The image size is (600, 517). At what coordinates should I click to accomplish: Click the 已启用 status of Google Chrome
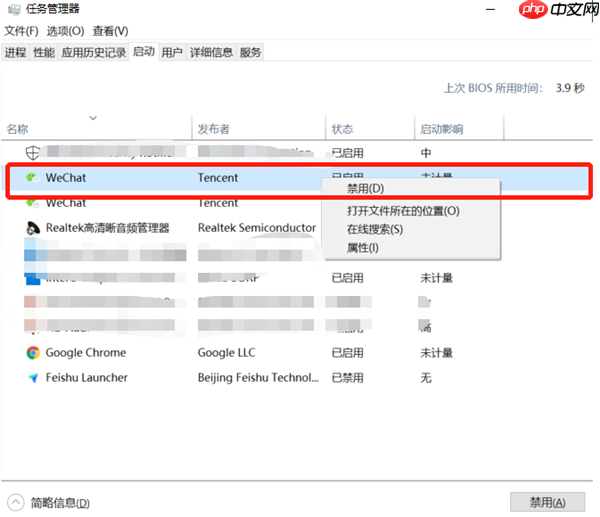[347, 353]
